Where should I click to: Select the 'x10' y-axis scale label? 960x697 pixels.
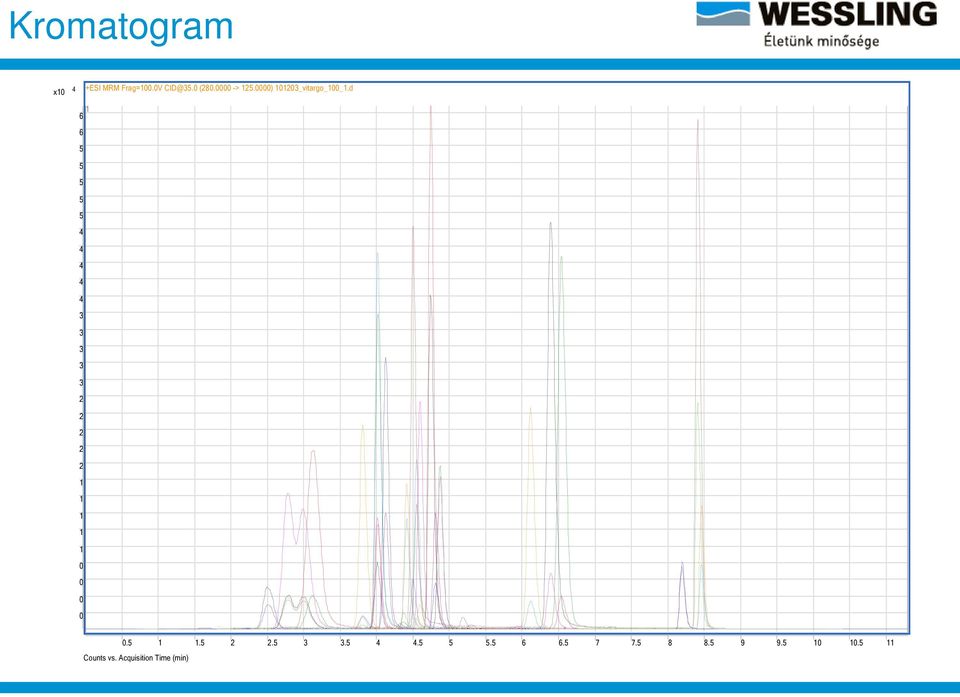[59, 92]
